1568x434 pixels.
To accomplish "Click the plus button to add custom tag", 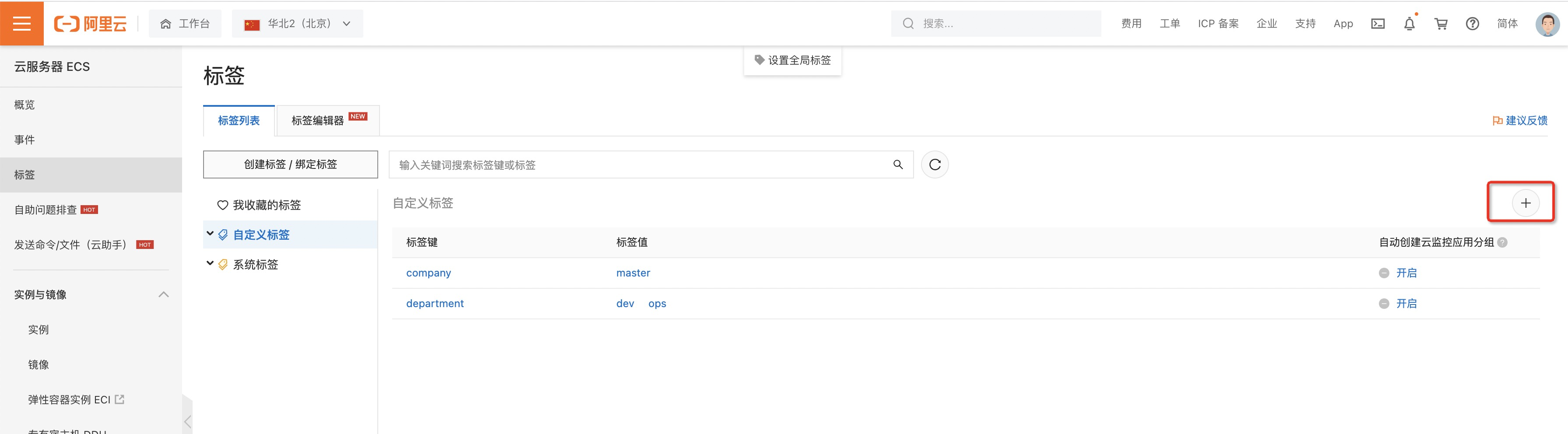I will (x=1526, y=203).
